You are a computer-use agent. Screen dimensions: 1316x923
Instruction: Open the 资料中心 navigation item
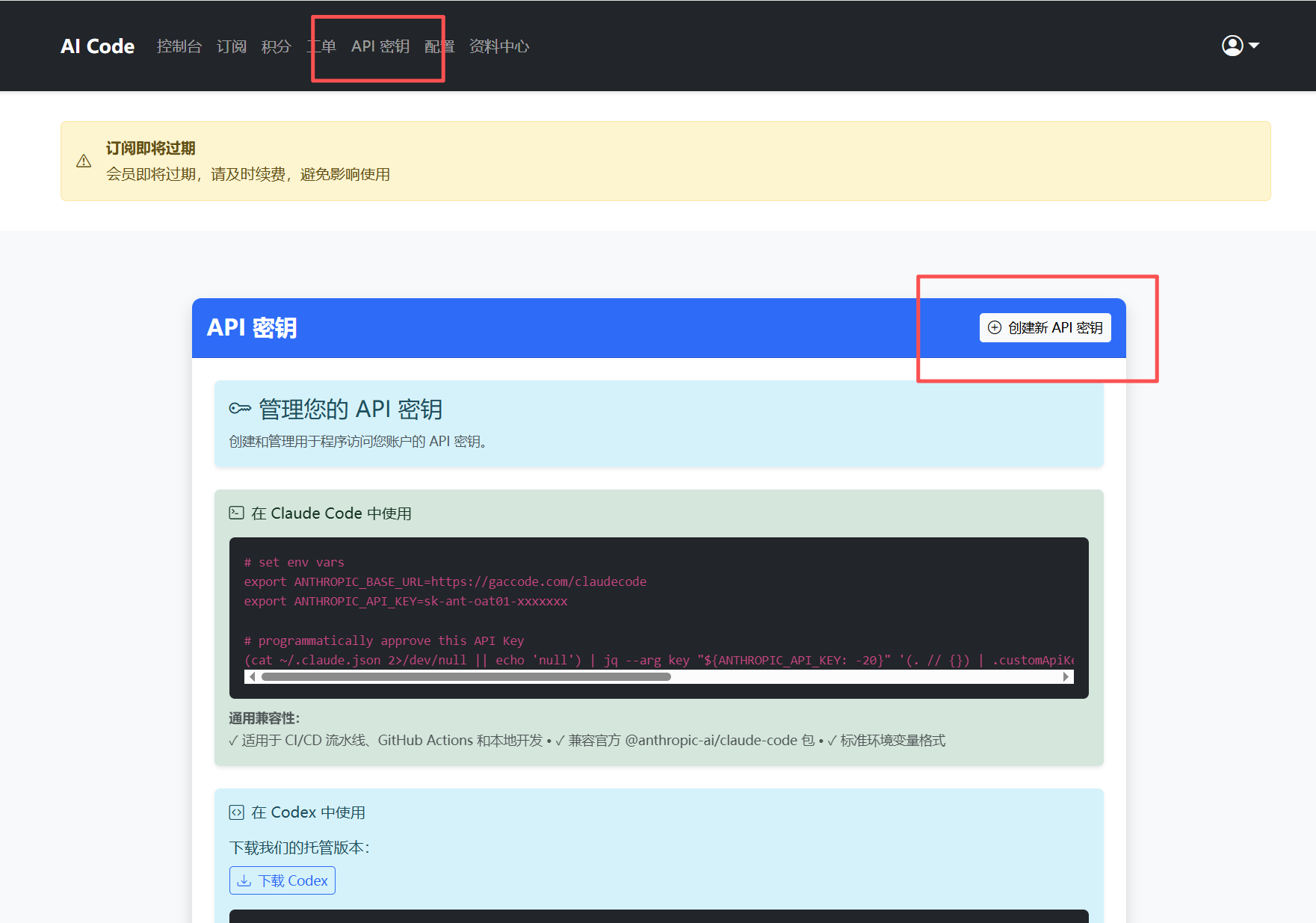pyautogui.click(x=499, y=46)
